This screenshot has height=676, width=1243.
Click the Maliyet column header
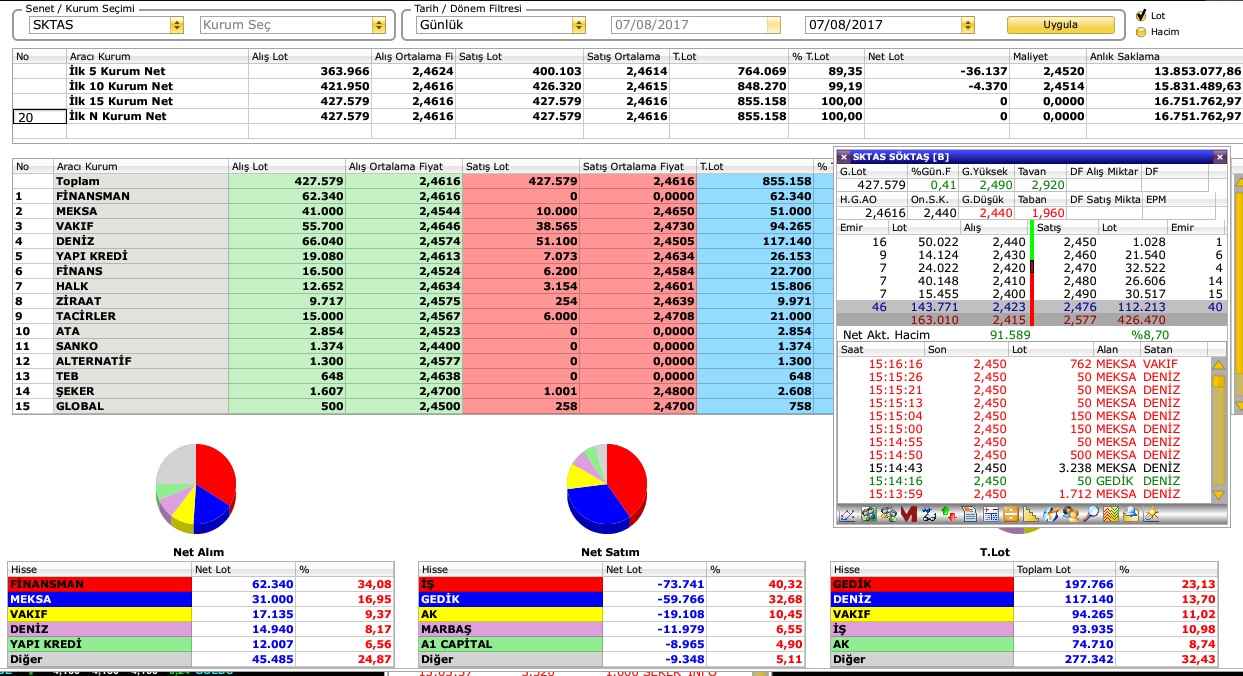pyautogui.click(x=1048, y=57)
